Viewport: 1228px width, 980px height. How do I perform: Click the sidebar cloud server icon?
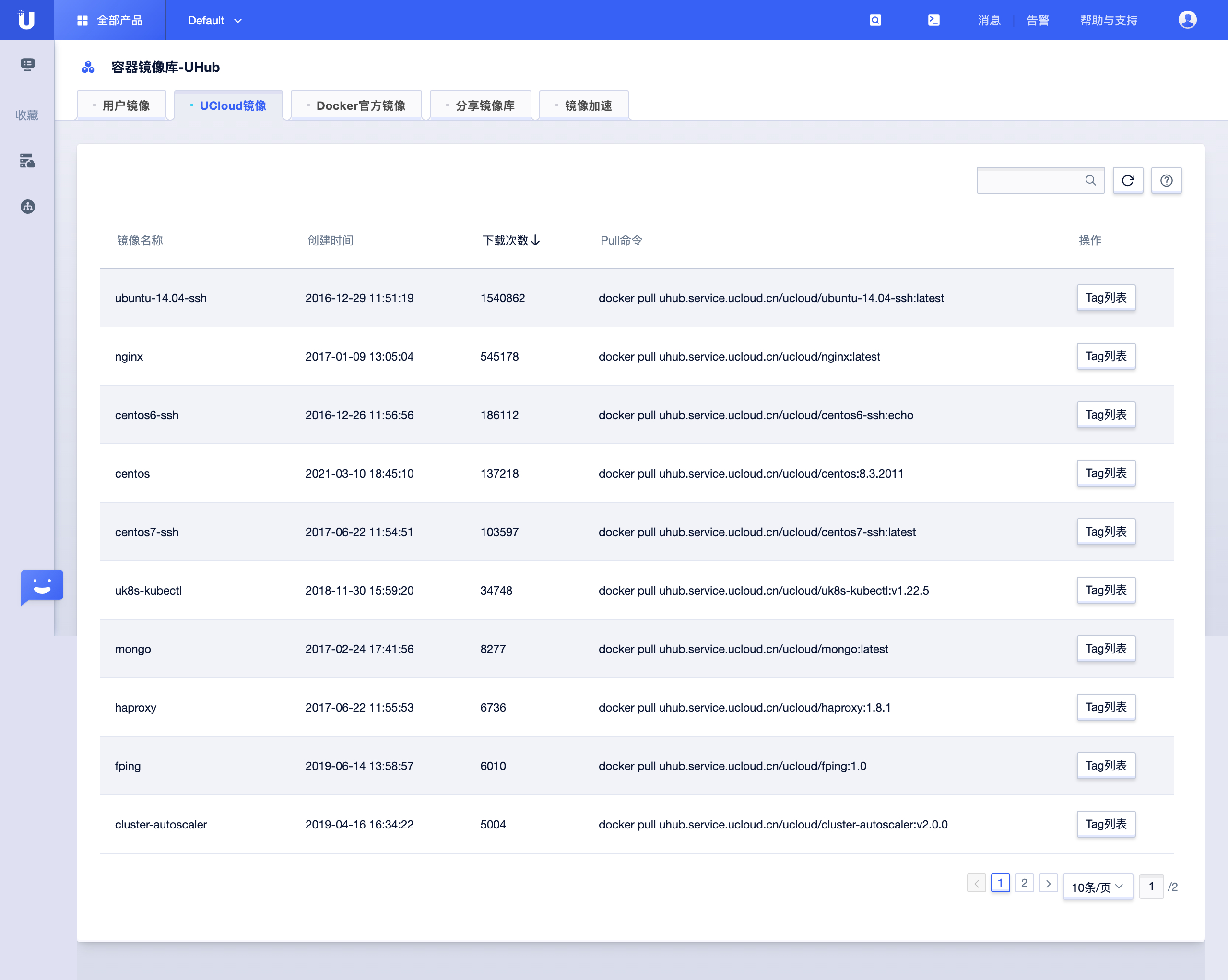27,161
